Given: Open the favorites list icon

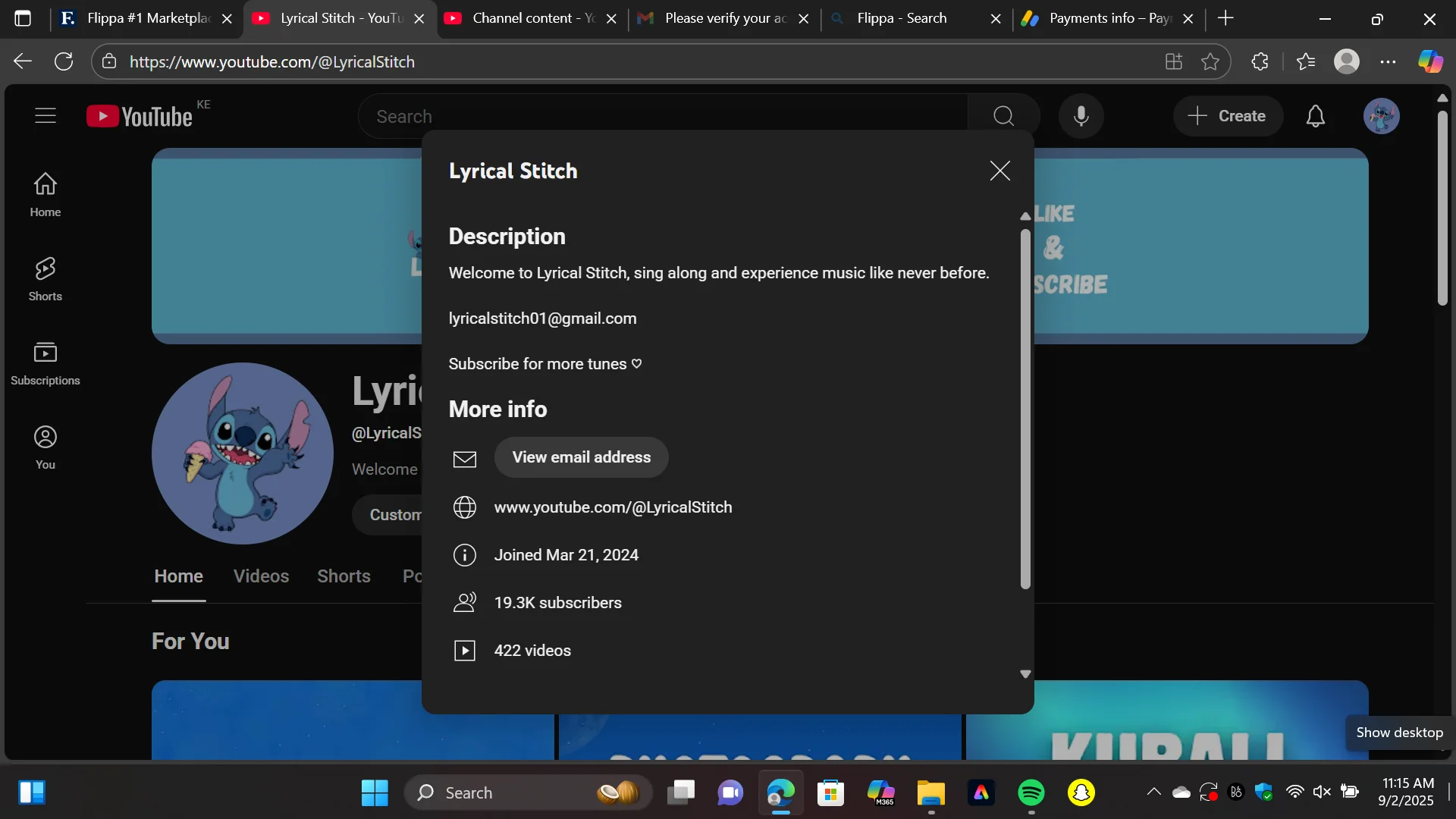Looking at the screenshot, I should 1306,61.
